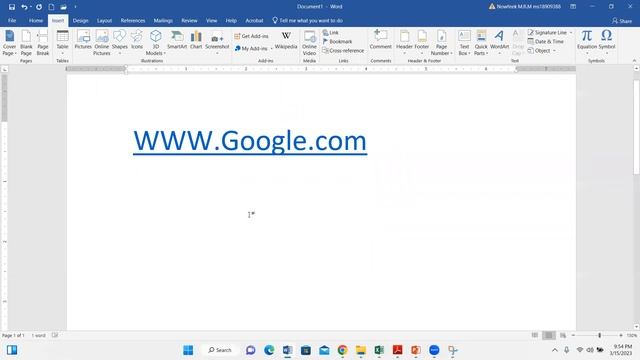Screen dimensions: 640x360
Task: Switch to the Layout tab
Action: (x=104, y=20)
